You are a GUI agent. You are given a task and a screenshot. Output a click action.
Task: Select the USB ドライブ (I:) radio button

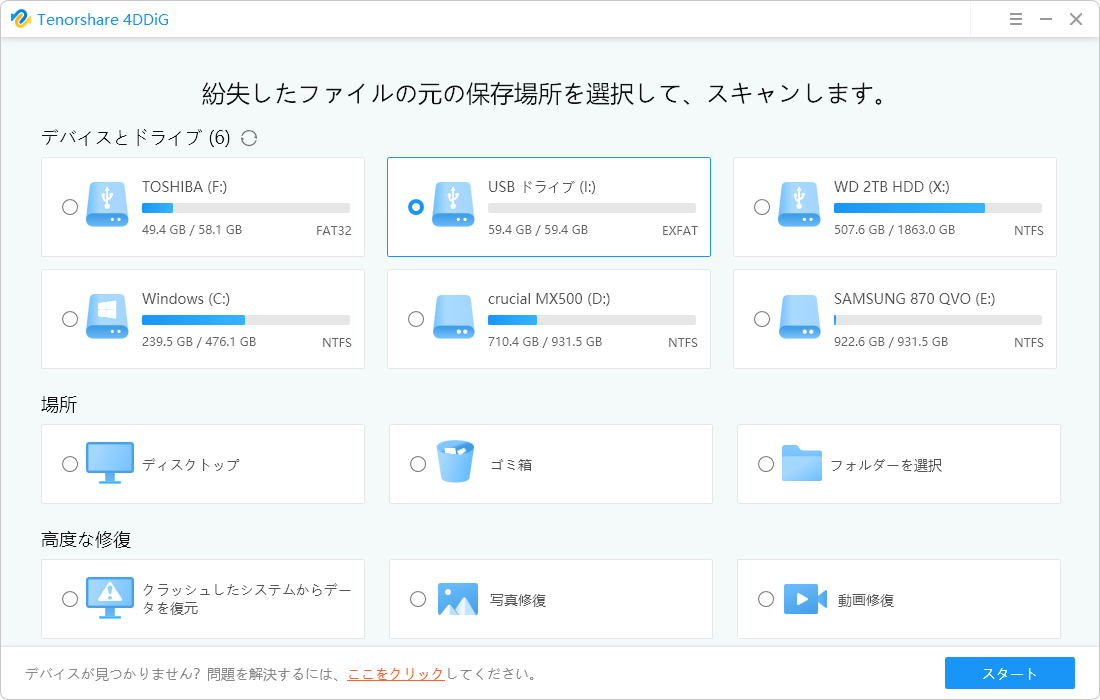pos(415,207)
